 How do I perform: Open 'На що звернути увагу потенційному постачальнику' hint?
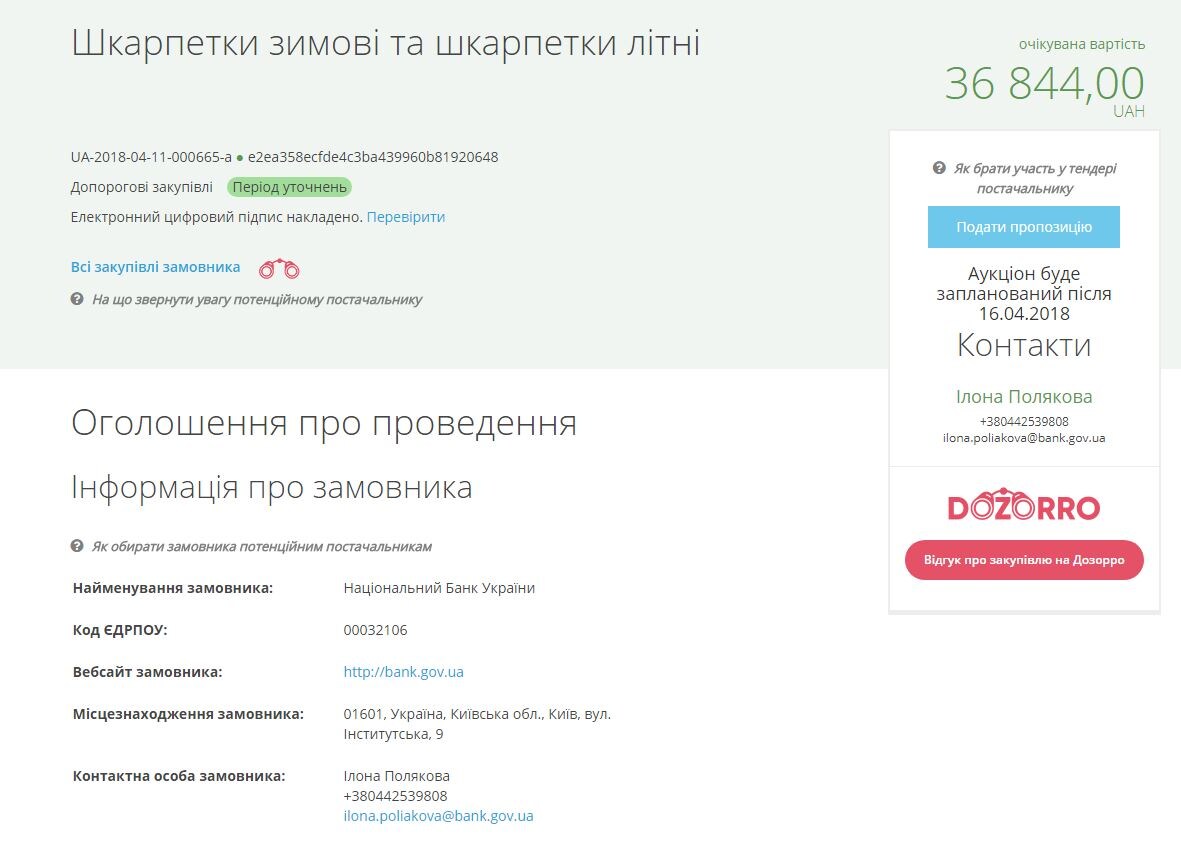point(257,300)
